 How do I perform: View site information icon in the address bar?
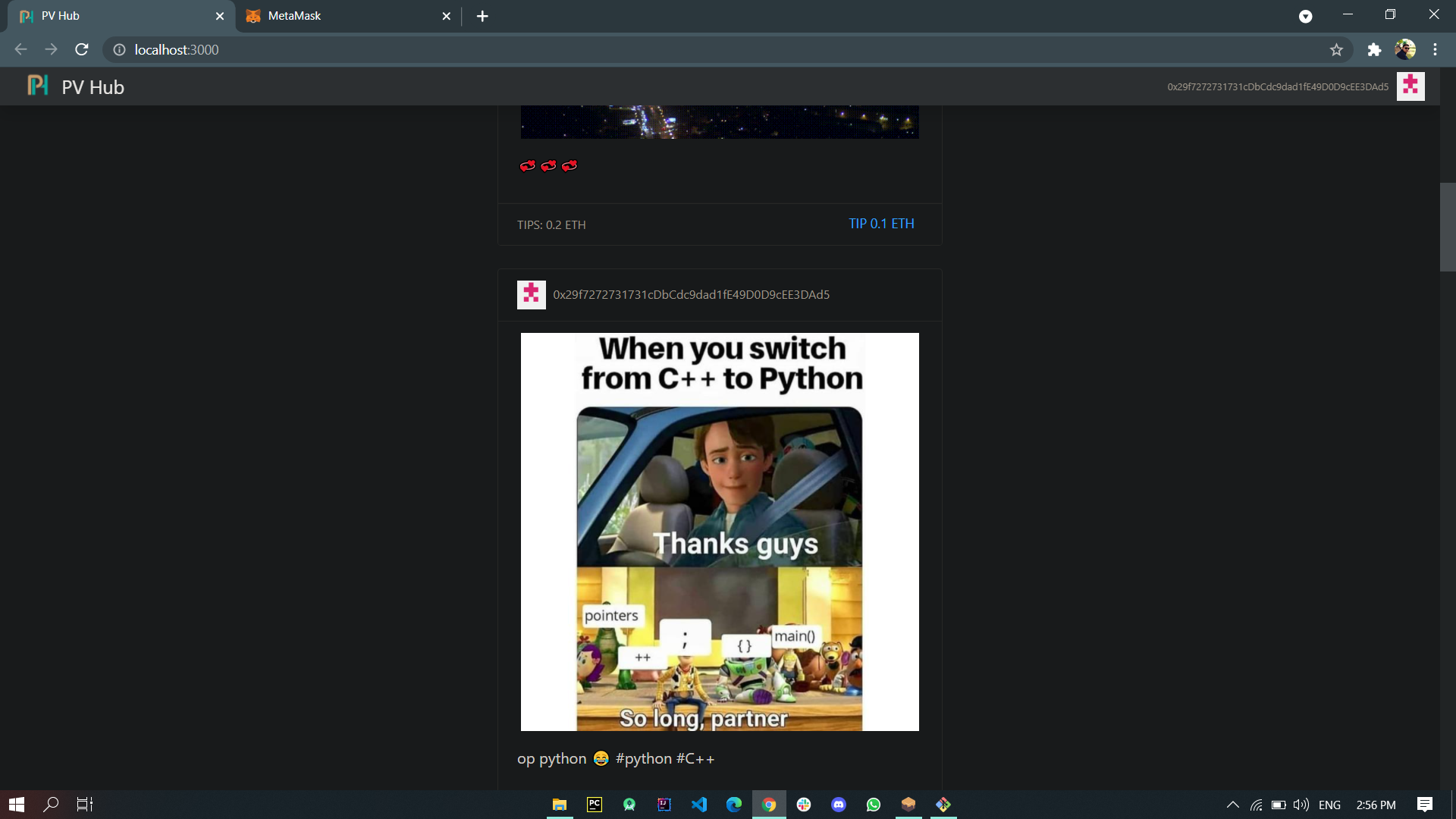tap(119, 50)
